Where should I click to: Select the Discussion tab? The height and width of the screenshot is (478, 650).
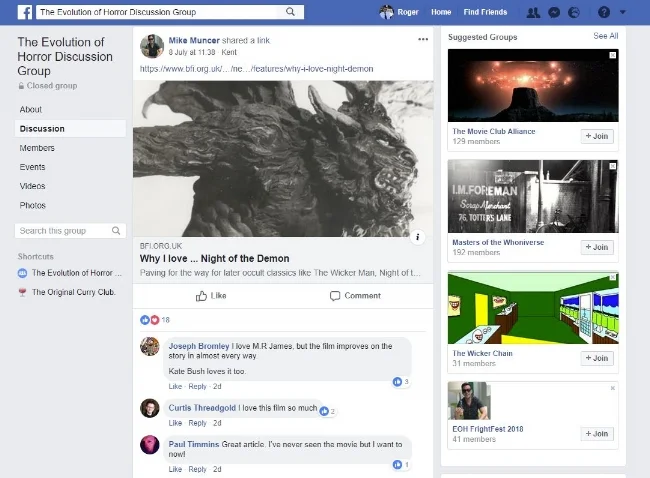70,129
